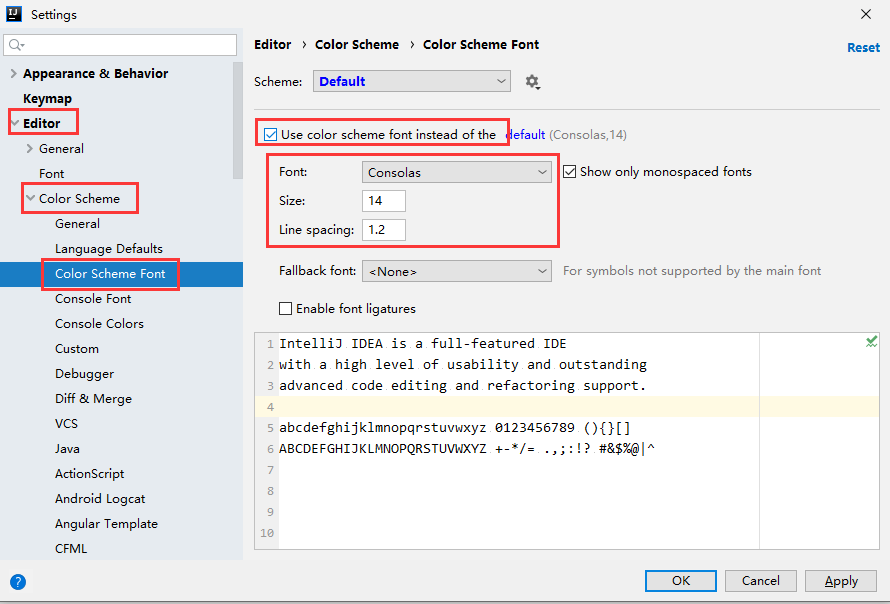This screenshot has height=604, width=890.
Task: Select General under Color Scheme
Action: (x=77, y=223)
